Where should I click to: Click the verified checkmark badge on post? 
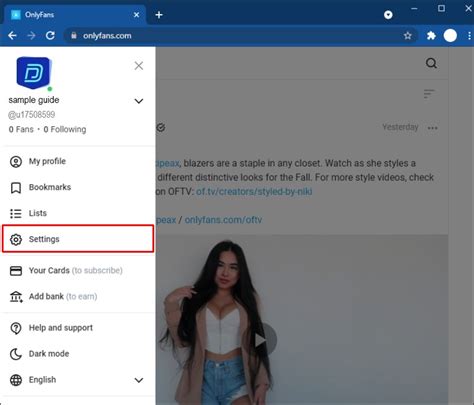pyautogui.click(x=161, y=127)
